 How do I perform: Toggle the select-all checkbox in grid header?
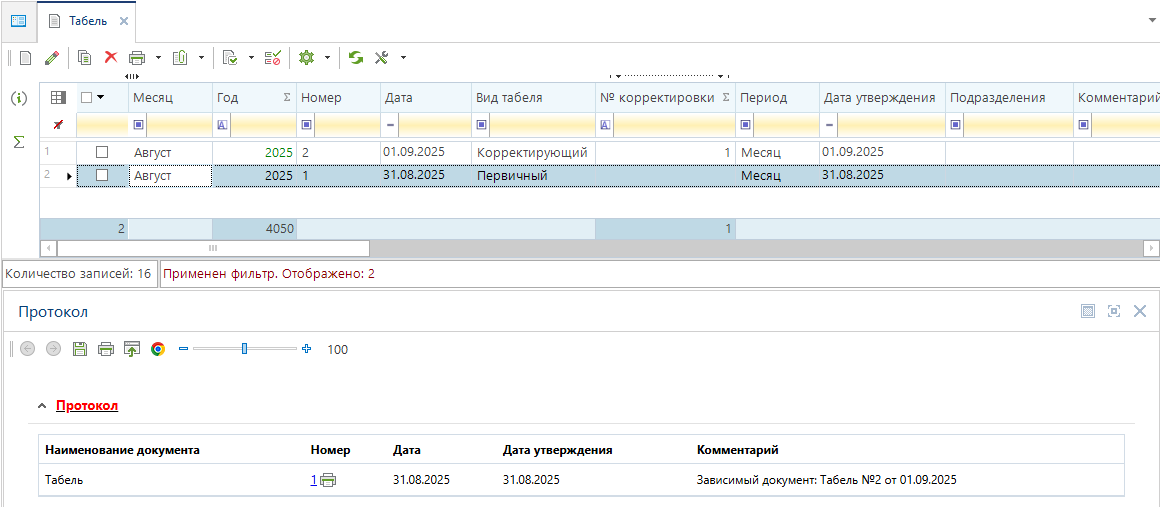(x=87, y=97)
